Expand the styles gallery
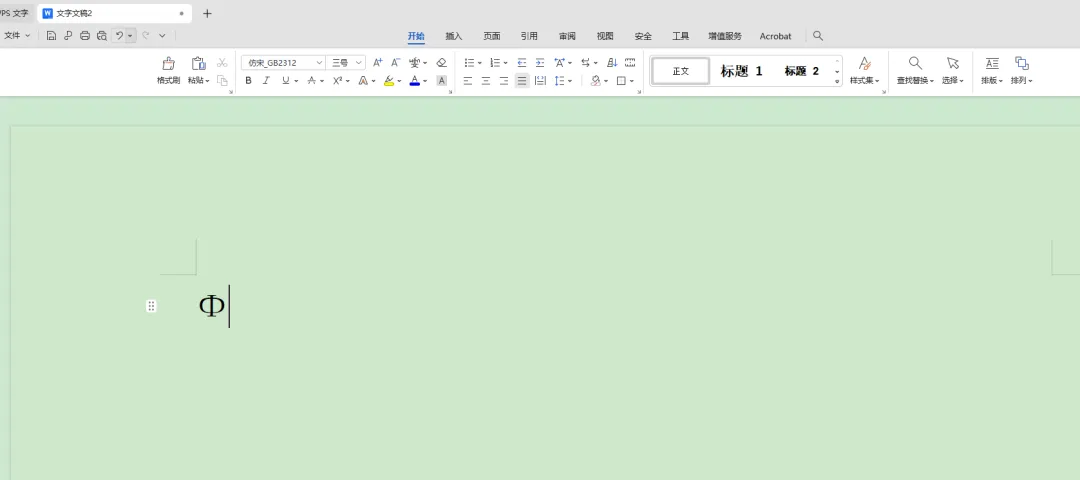The image size is (1080, 480). tap(838, 81)
